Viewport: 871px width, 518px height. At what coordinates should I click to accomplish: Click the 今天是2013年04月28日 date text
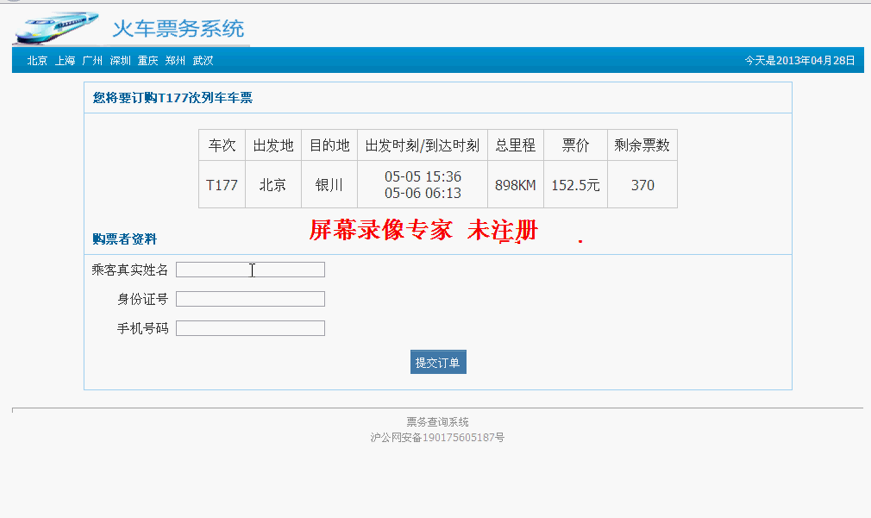[x=799, y=61]
